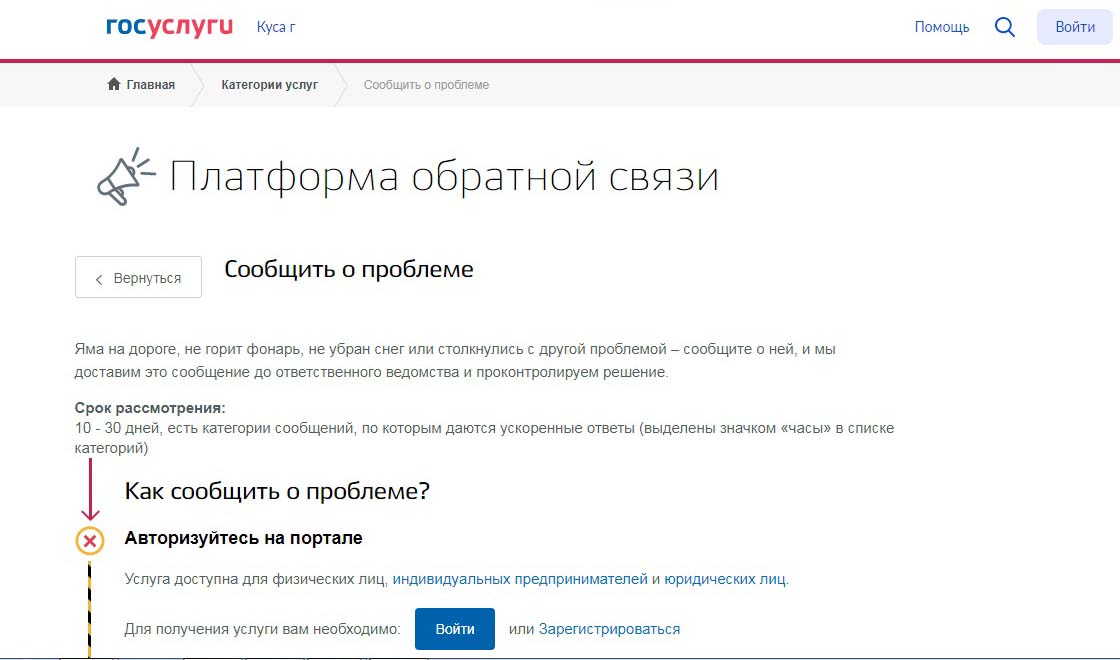Click the top-right Войти button
This screenshot has height=660, width=1120.
(x=1074, y=27)
